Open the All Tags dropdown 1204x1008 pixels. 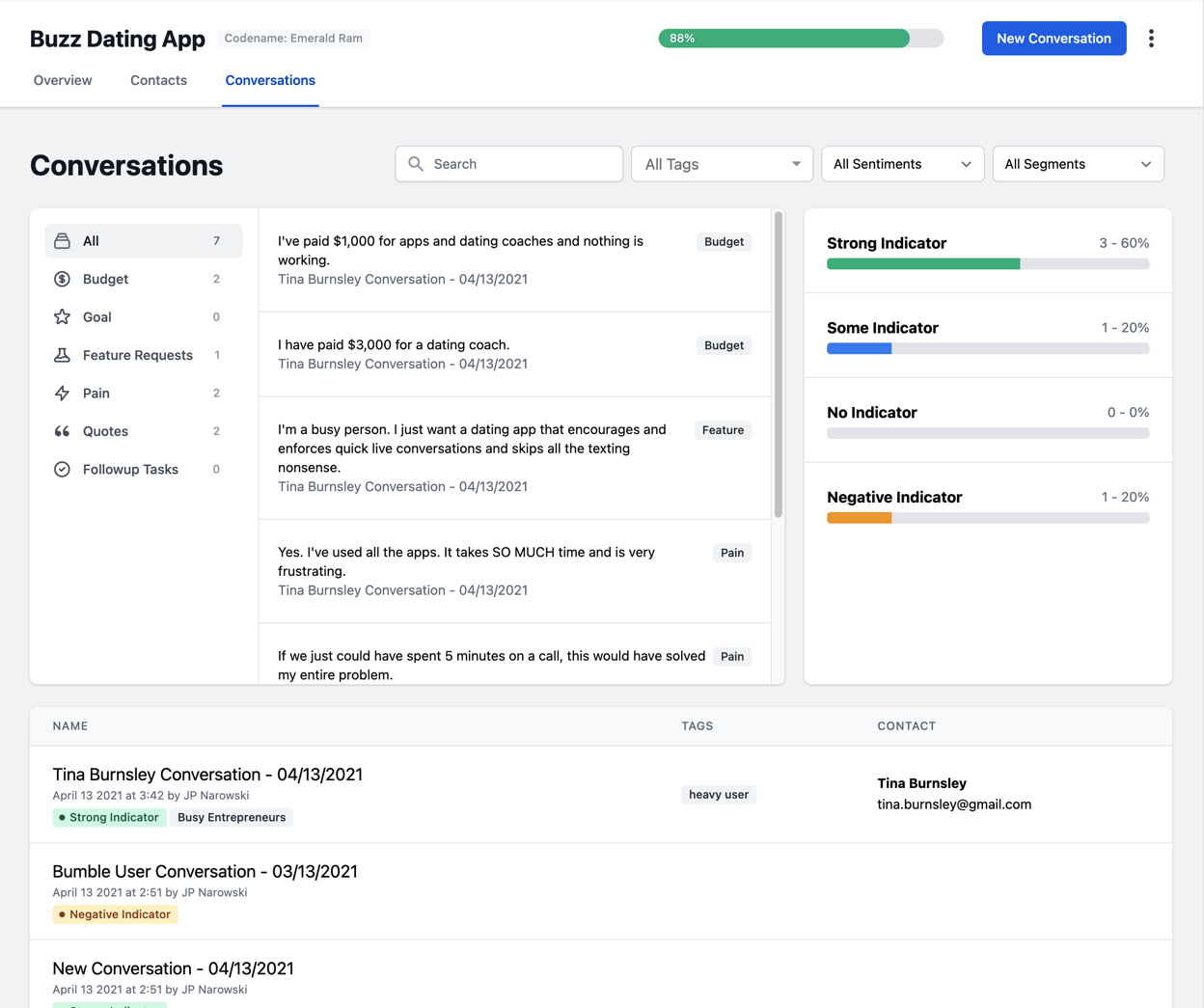click(x=722, y=164)
